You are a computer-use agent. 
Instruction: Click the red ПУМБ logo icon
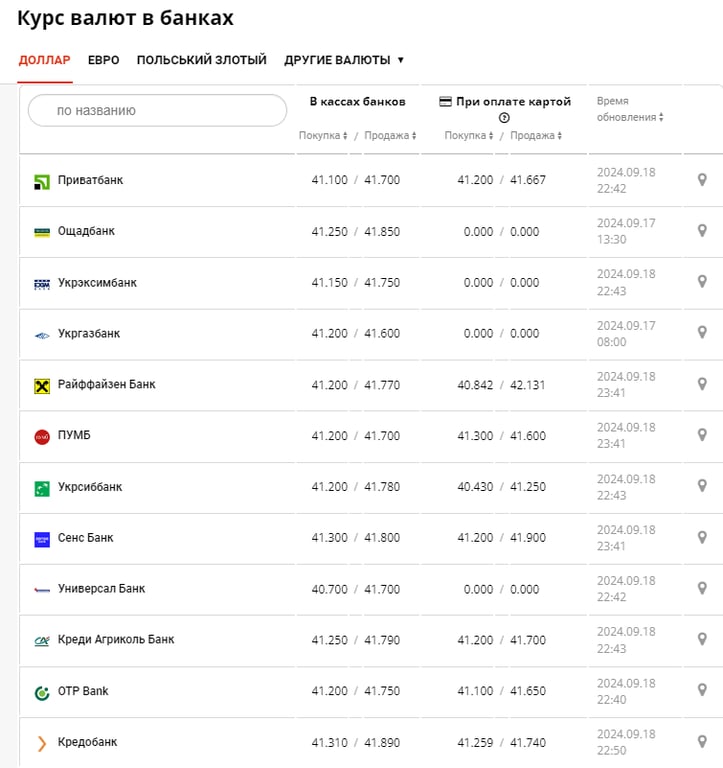click(42, 436)
